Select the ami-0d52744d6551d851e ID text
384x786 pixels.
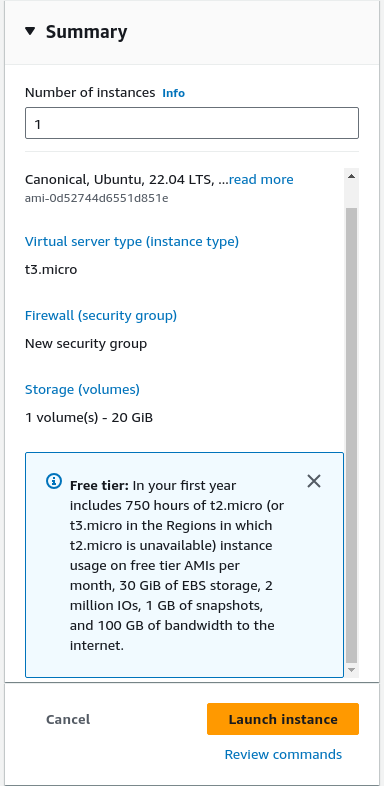97,198
